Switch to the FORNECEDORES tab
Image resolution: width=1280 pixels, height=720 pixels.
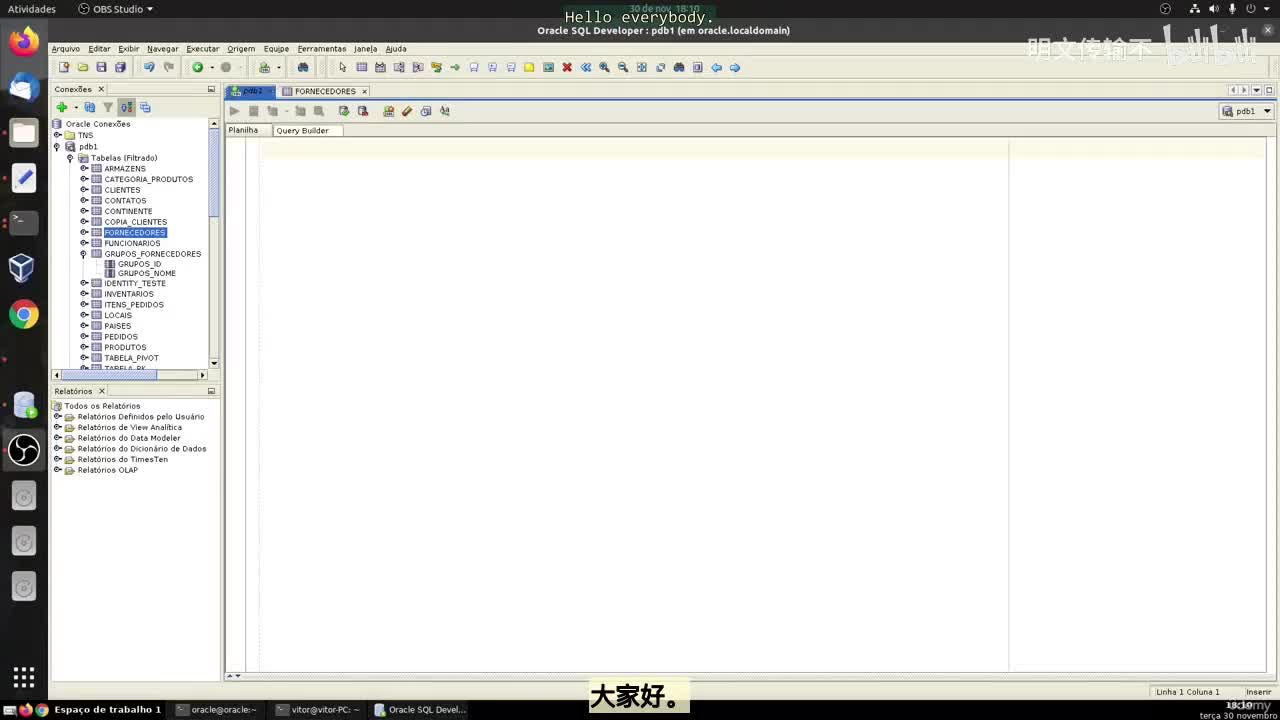325,91
